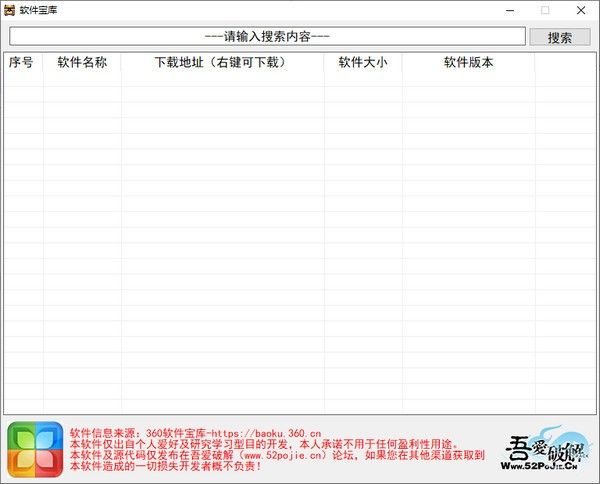Click the red disclaimer line about 个人爱好
This screenshot has height=484, width=600.
click(262, 443)
